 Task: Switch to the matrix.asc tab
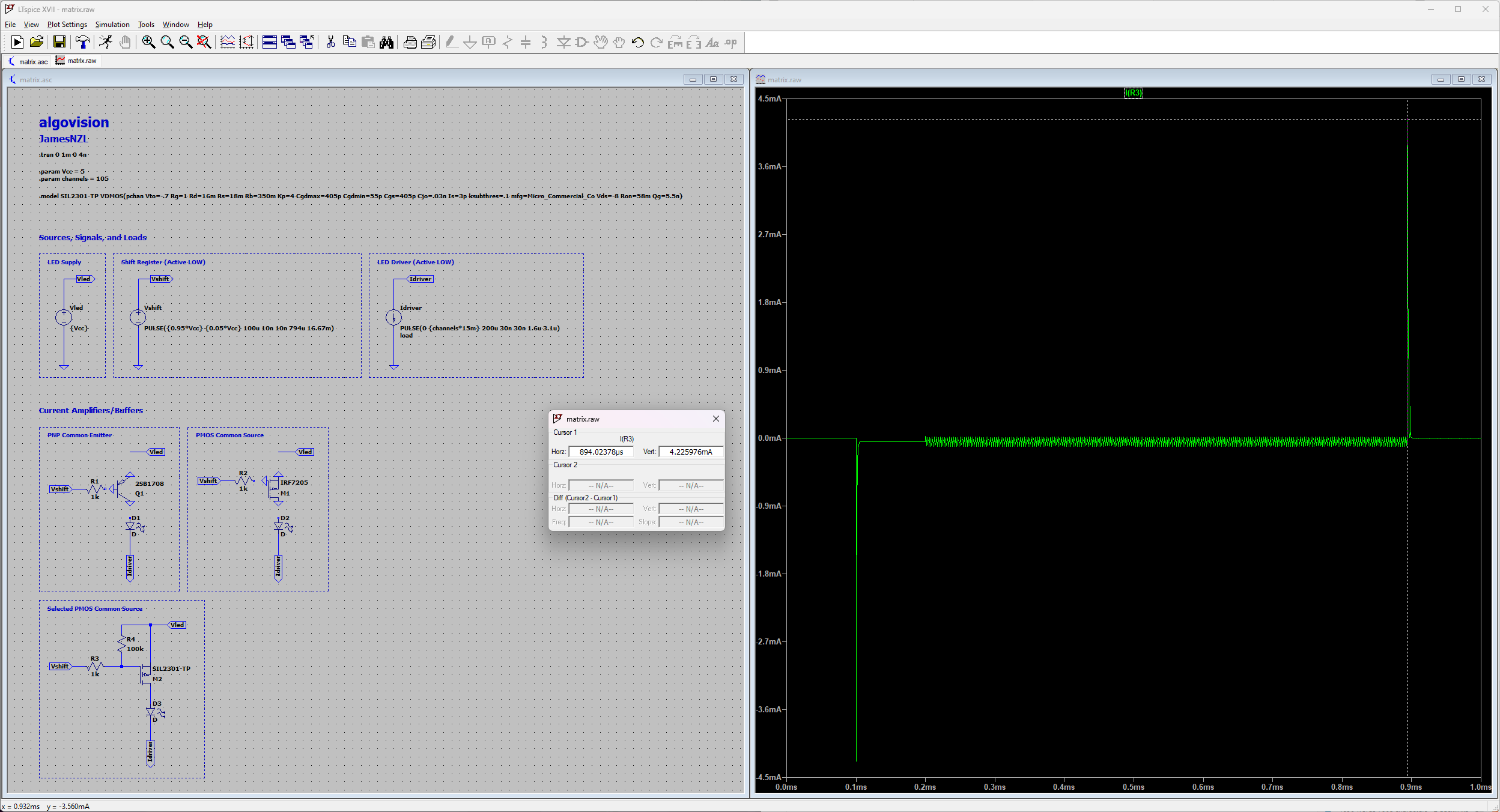28,61
